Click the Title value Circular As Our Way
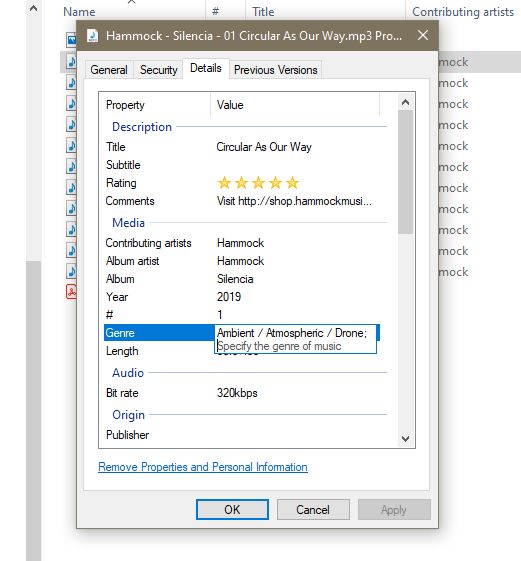The width and height of the screenshot is (521, 561). pos(264,147)
